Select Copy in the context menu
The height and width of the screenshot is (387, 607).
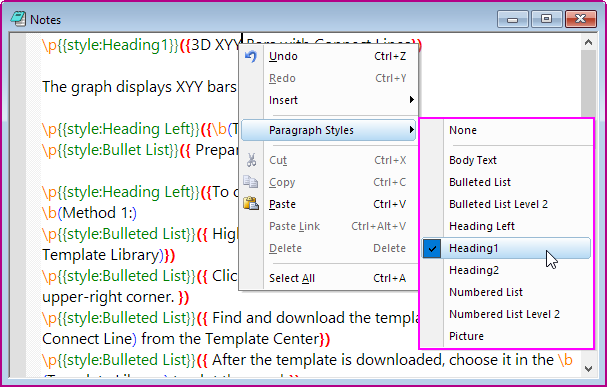(x=329, y=182)
